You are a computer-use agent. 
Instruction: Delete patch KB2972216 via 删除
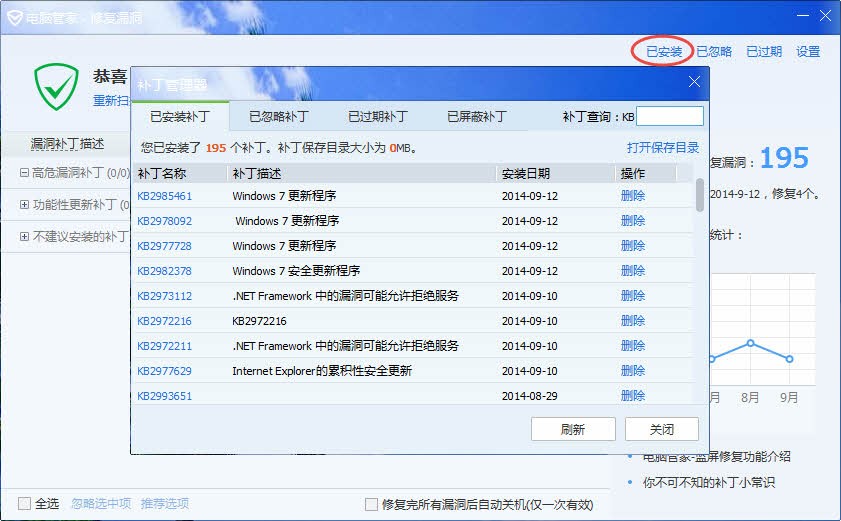click(x=633, y=320)
